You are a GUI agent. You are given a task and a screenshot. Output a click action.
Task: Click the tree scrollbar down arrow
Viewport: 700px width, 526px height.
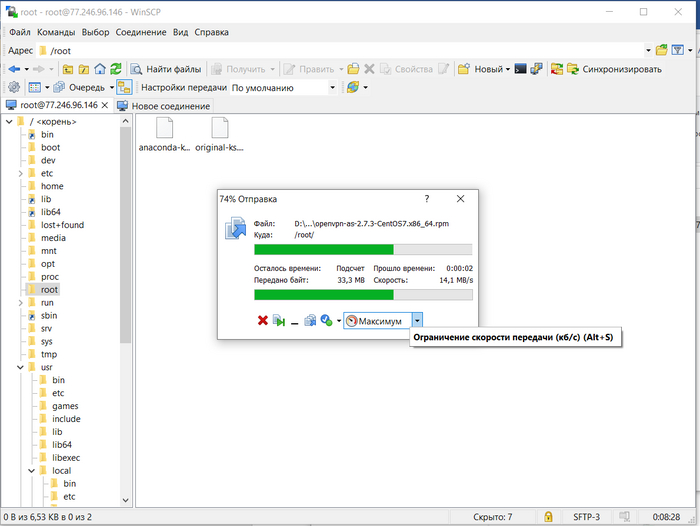click(125, 500)
